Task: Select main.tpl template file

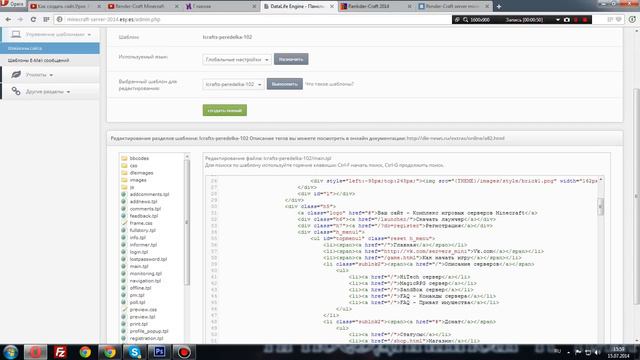Action: tap(135, 266)
